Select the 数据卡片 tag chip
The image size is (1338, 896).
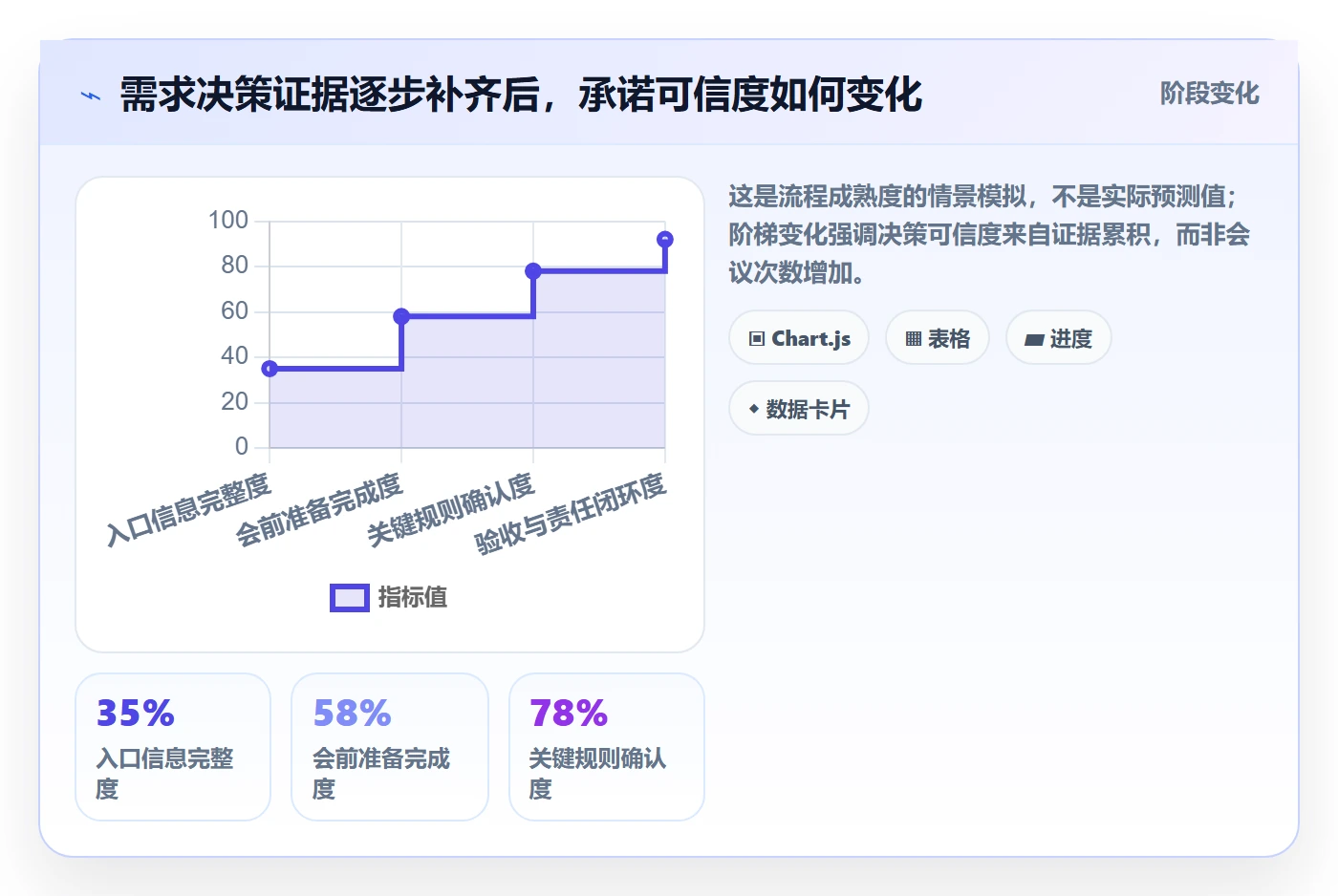(799, 409)
